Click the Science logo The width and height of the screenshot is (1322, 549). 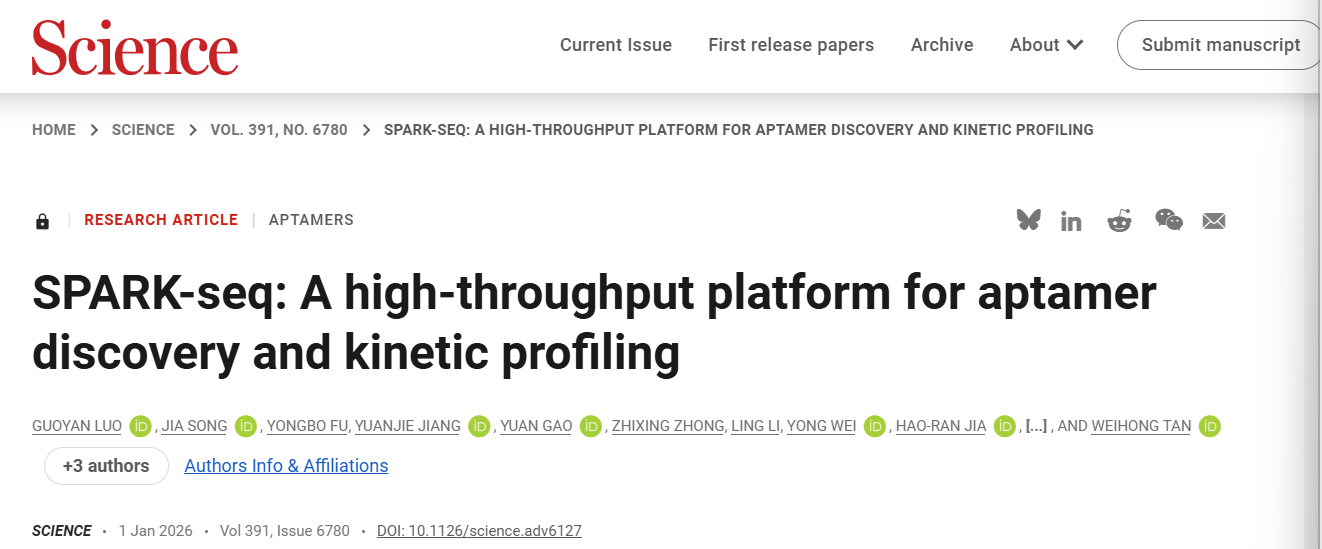[x=135, y=46]
